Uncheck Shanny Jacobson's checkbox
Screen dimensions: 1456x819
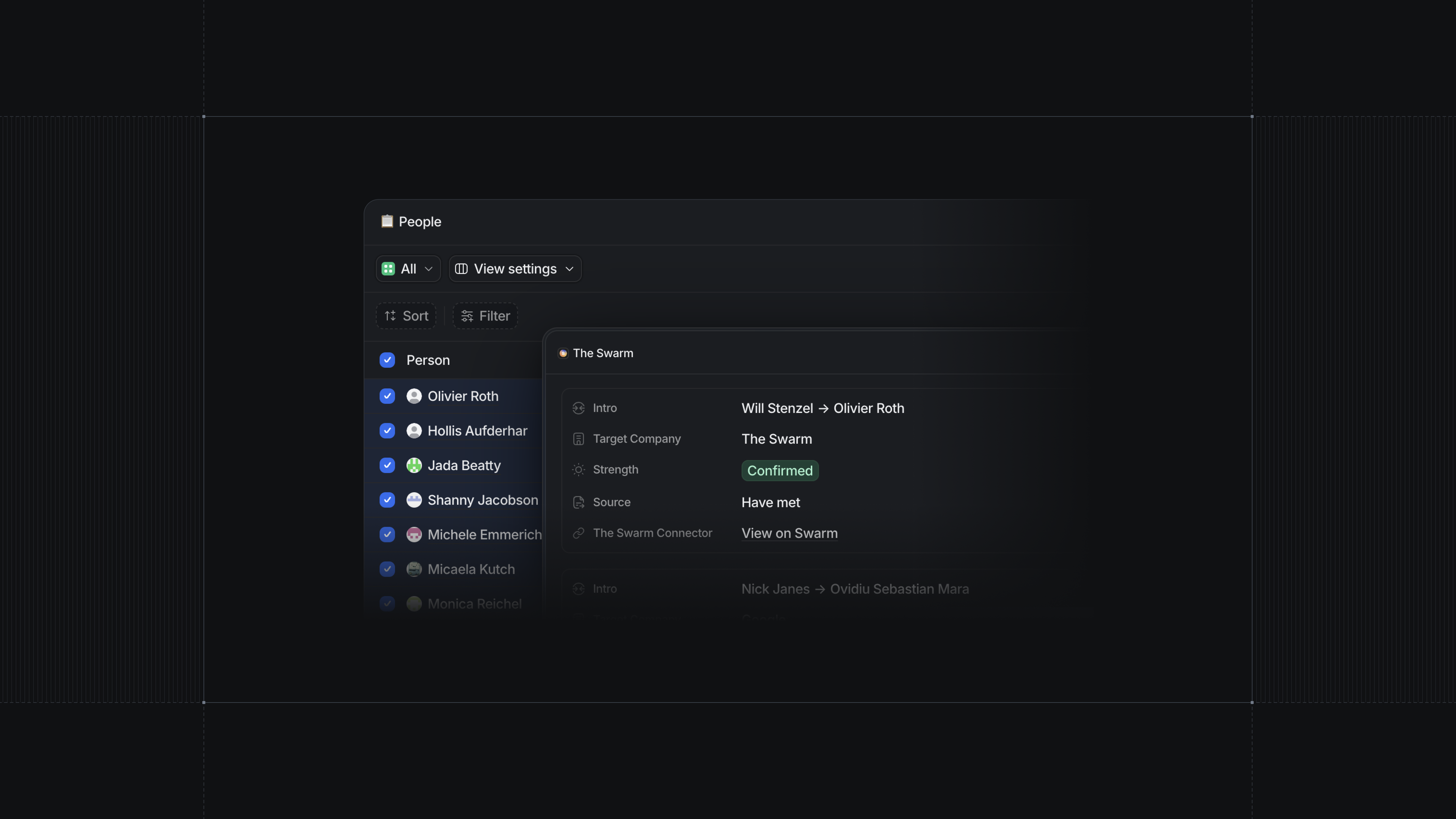pyautogui.click(x=387, y=500)
